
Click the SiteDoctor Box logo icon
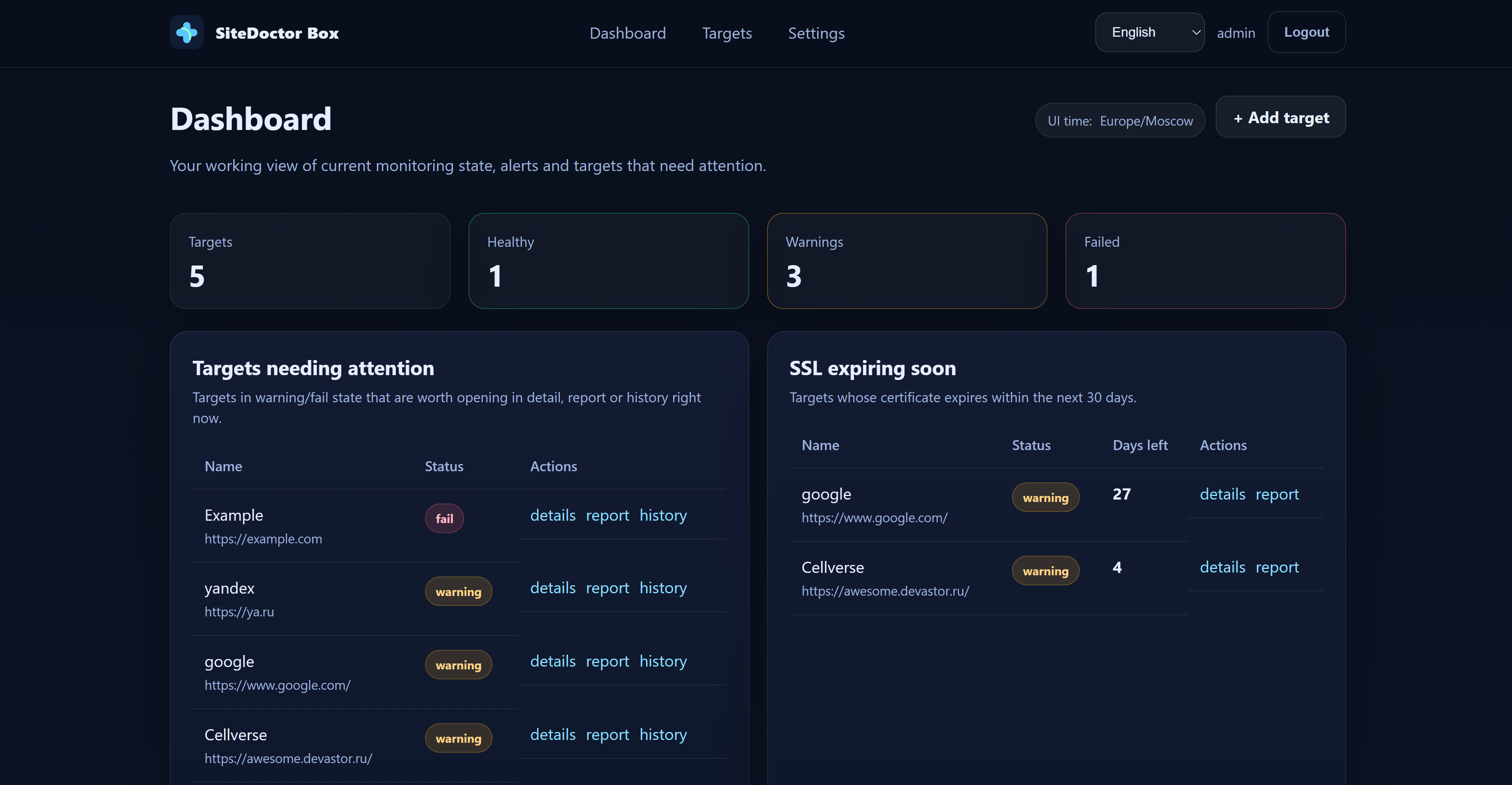187,32
